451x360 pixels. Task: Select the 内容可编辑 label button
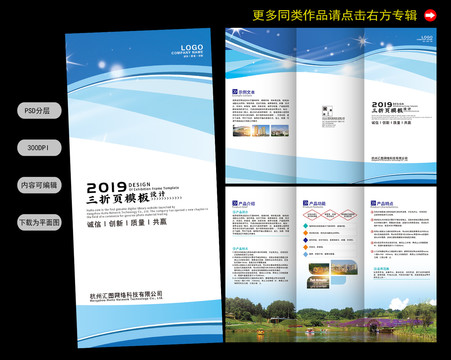tap(39, 185)
